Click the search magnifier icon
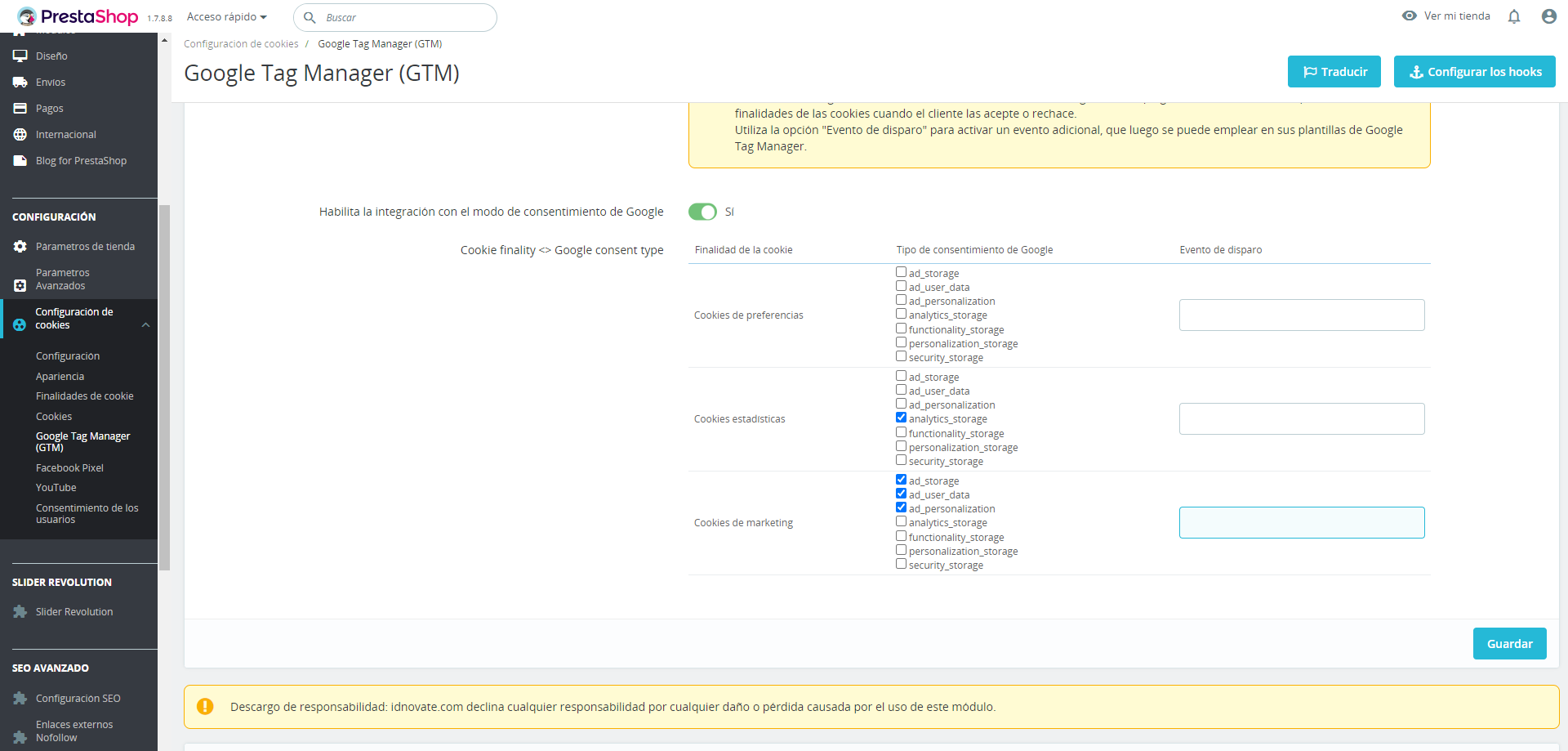1568x751 pixels. [x=310, y=17]
